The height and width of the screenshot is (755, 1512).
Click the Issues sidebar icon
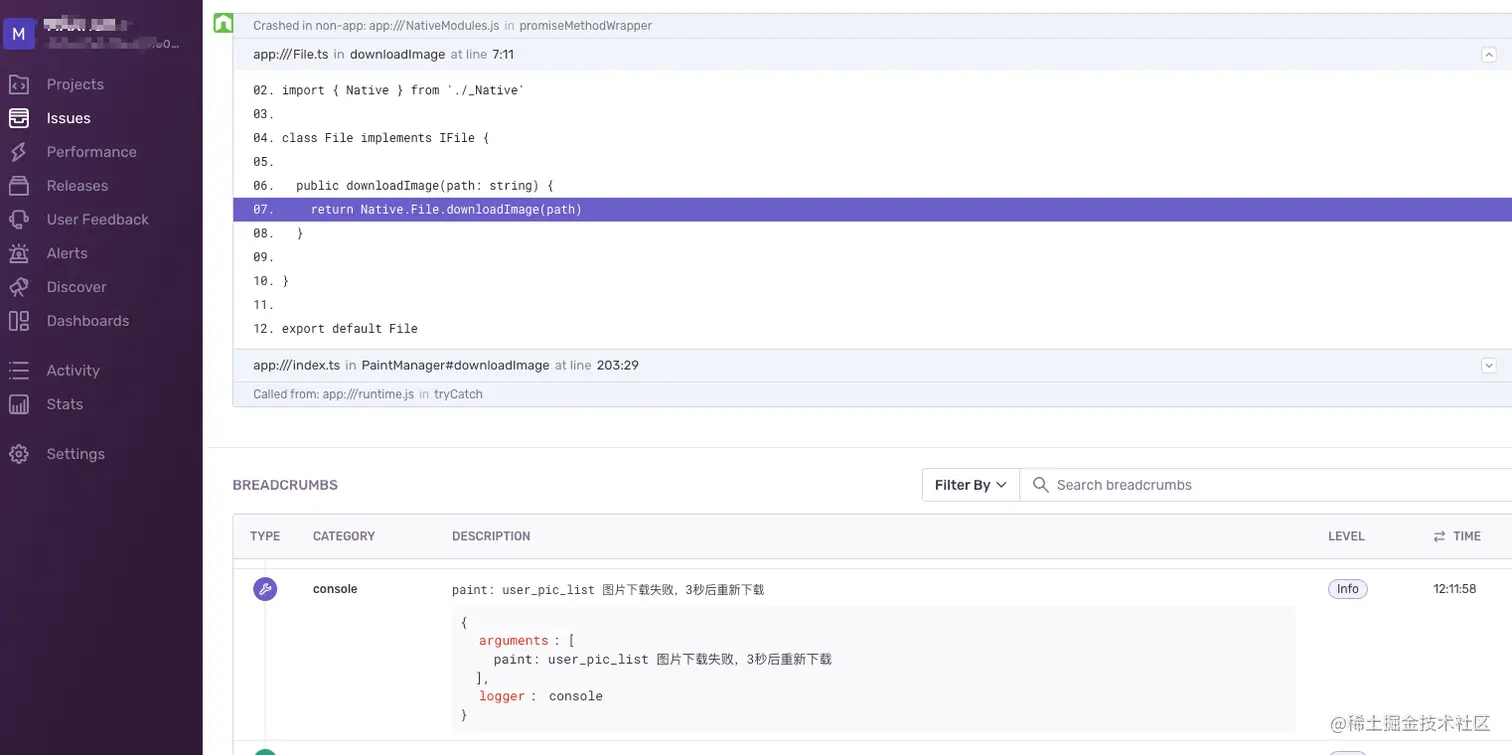(19, 118)
